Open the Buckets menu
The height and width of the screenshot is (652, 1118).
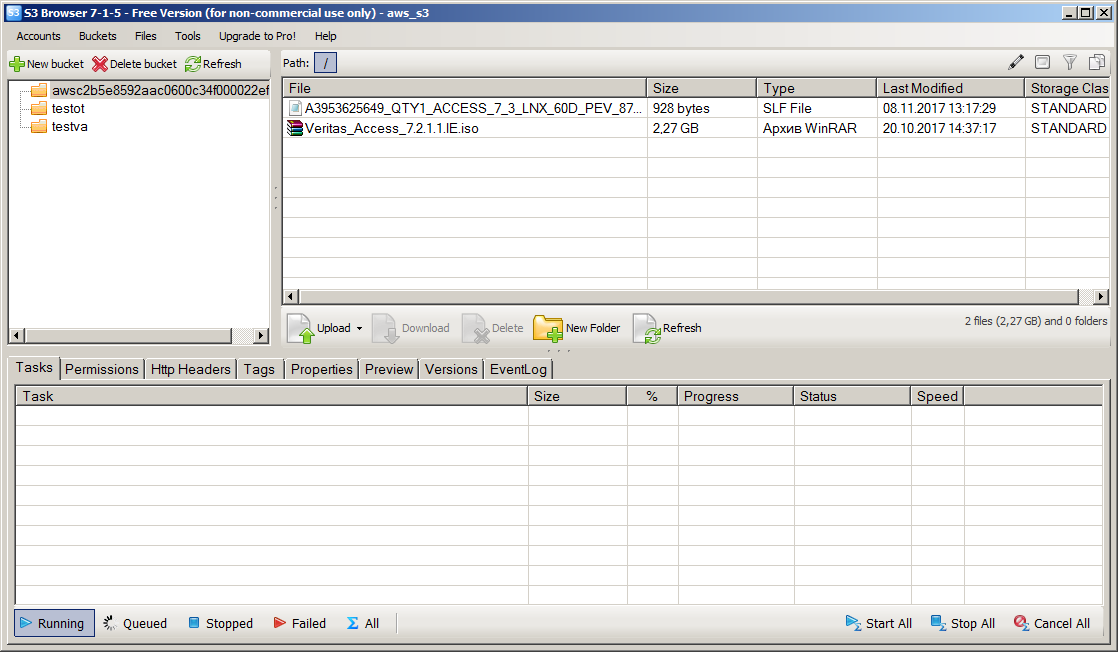(x=97, y=36)
